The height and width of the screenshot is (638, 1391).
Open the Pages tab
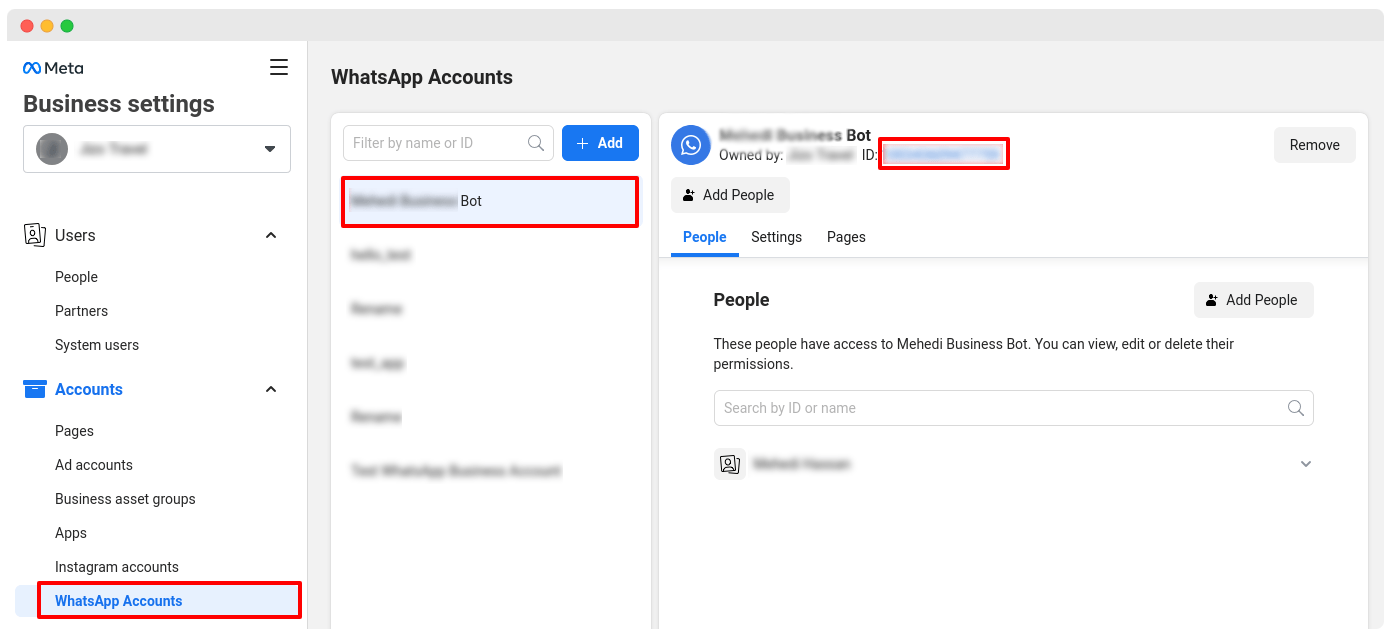(846, 237)
